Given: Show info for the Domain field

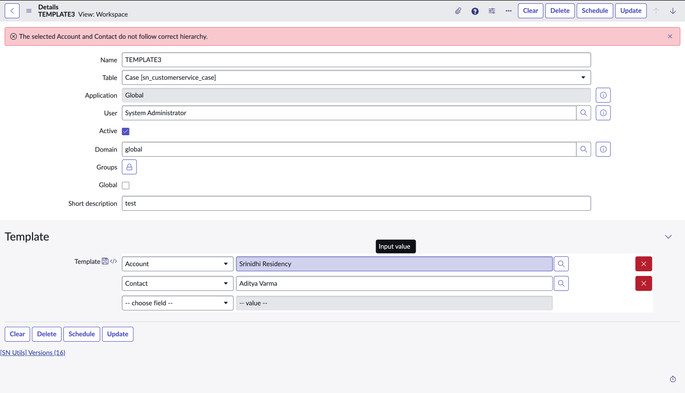Looking at the screenshot, I should click(603, 149).
